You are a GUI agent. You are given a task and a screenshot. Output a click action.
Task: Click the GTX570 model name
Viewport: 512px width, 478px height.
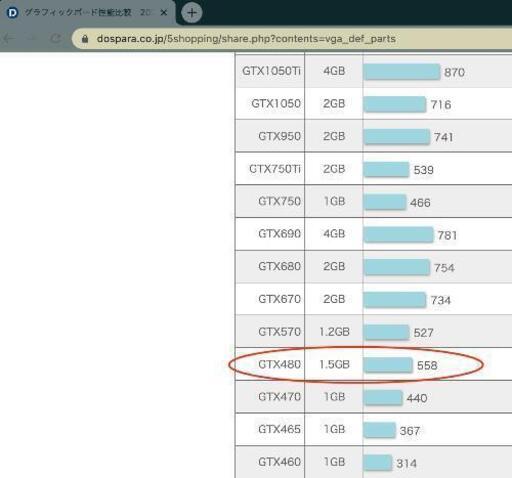point(279,331)
